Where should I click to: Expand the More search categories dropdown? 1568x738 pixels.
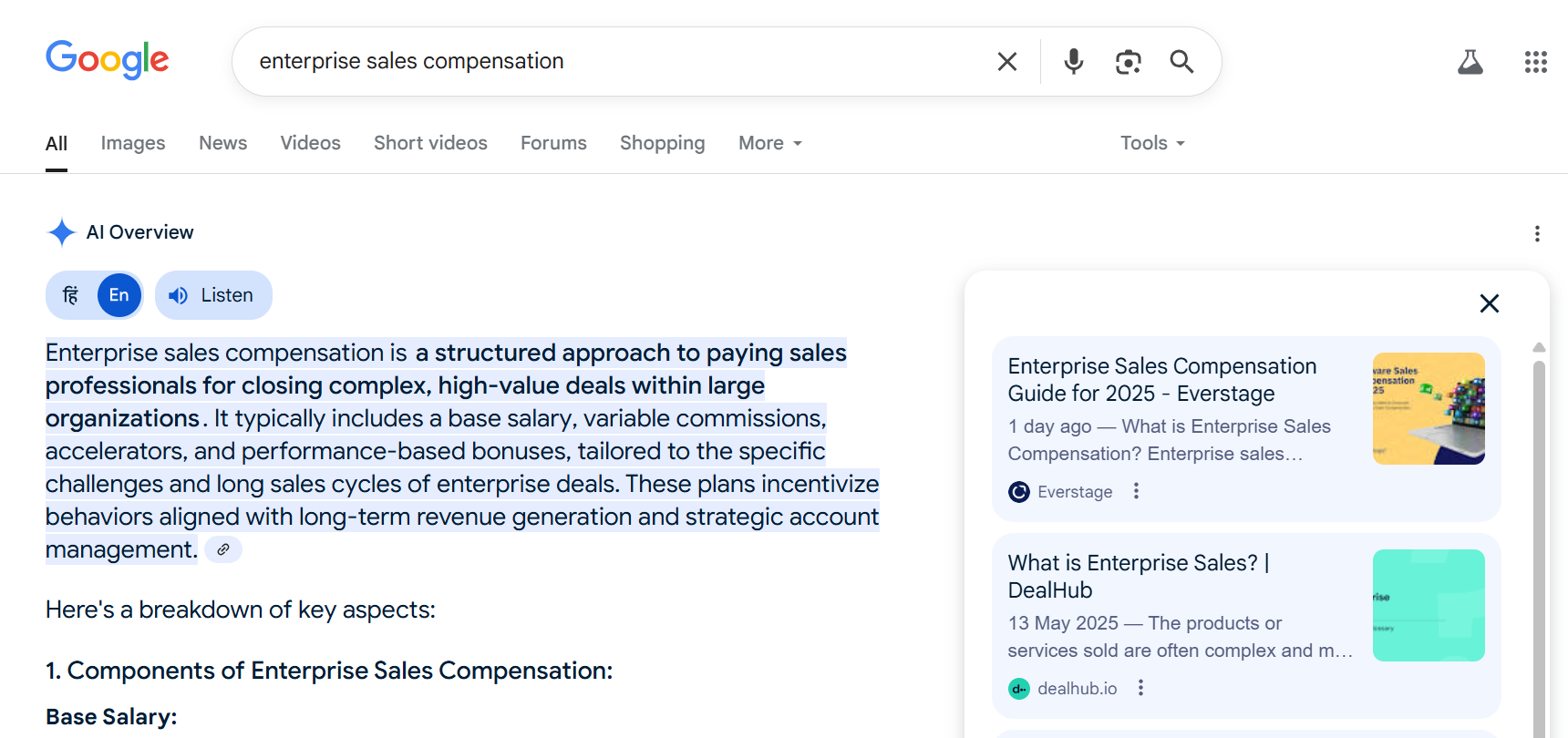[770, 143]
